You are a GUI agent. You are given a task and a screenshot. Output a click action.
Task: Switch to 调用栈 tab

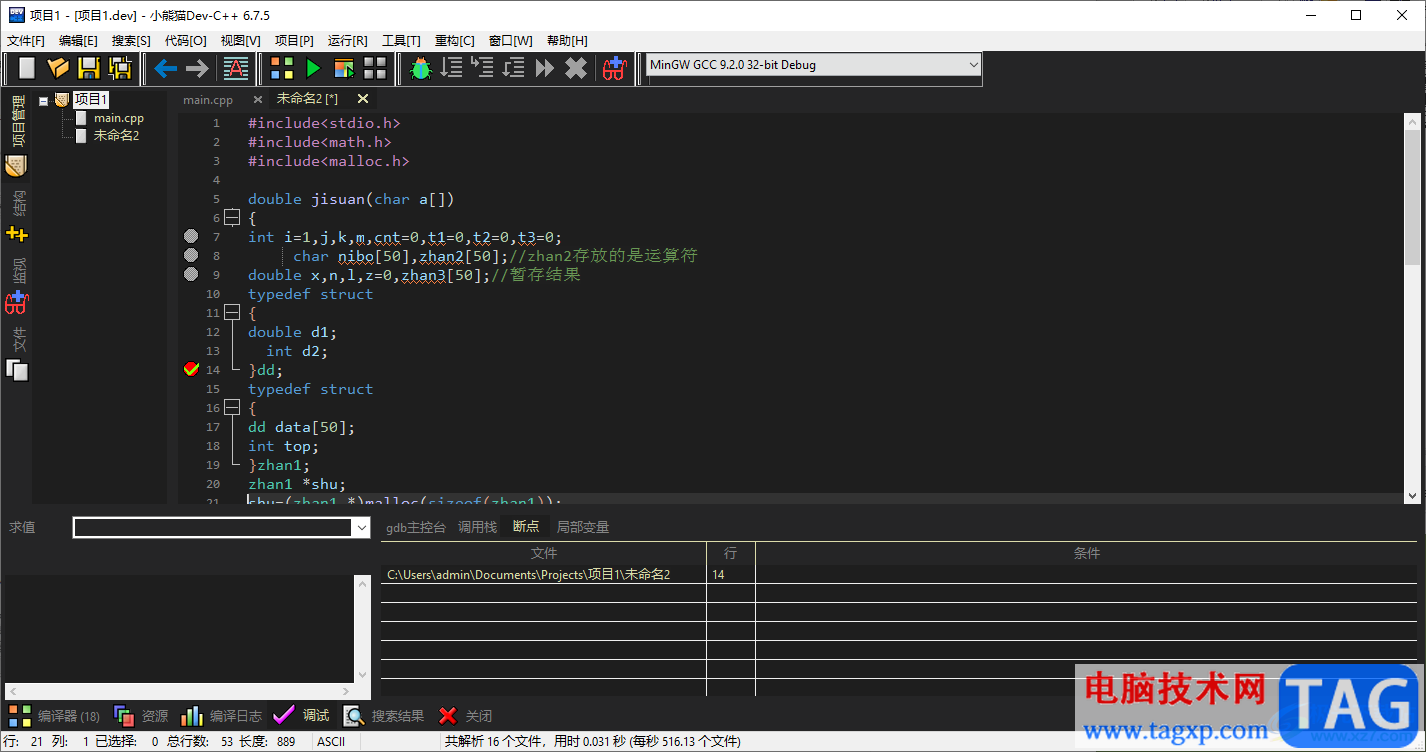(x=477, y=526)
